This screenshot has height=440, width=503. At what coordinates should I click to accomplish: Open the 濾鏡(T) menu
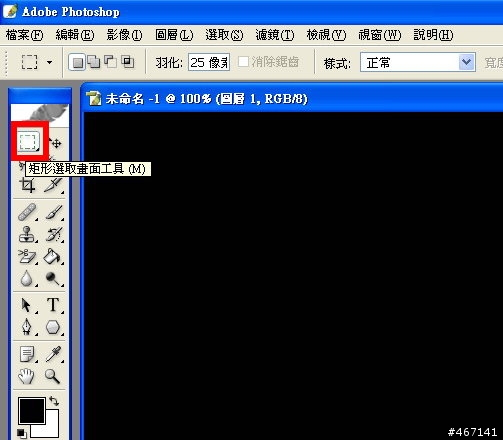(275, 35)
